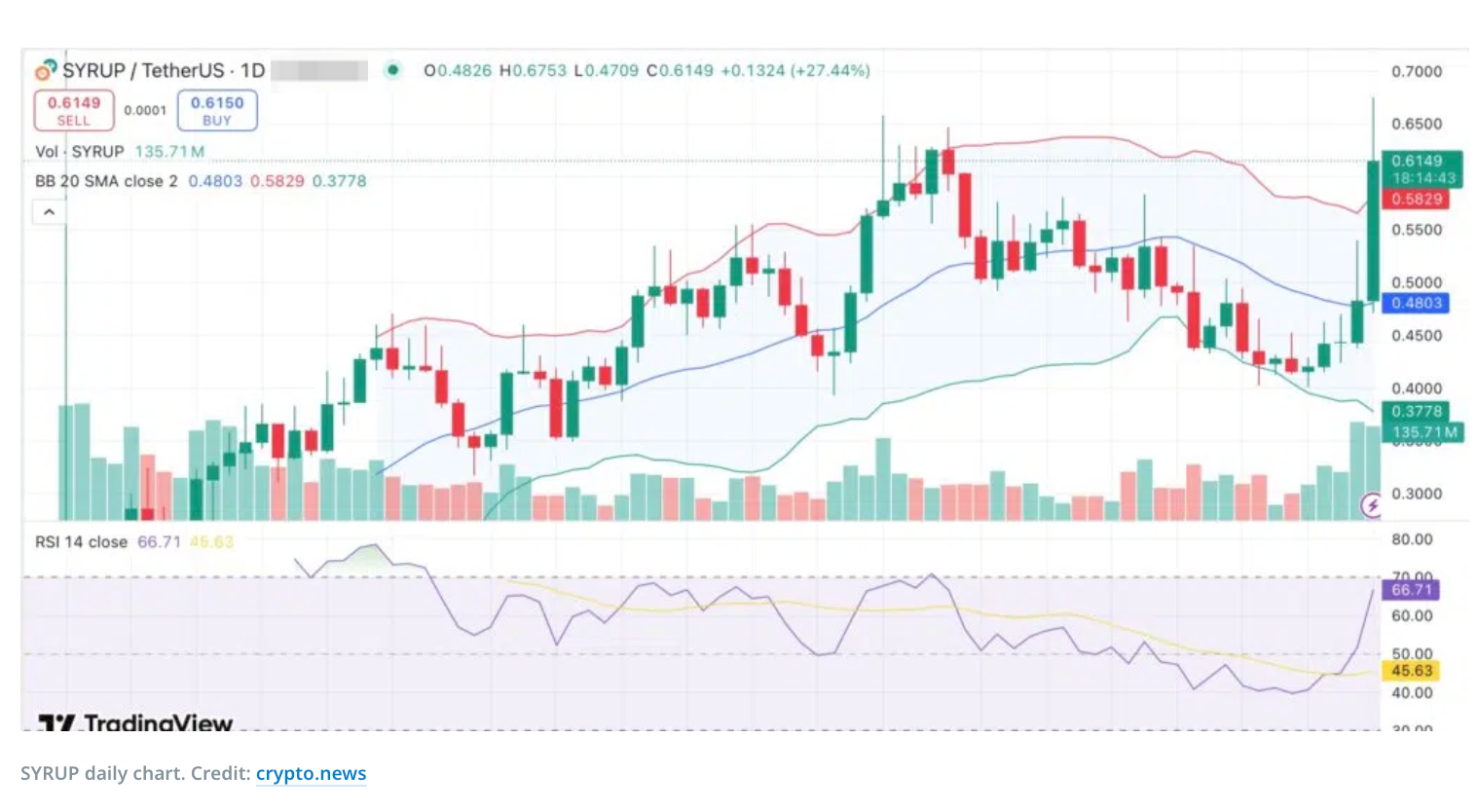Click the purple lightning bolt icon
1478x812 pixels.
coord(1372,504)
